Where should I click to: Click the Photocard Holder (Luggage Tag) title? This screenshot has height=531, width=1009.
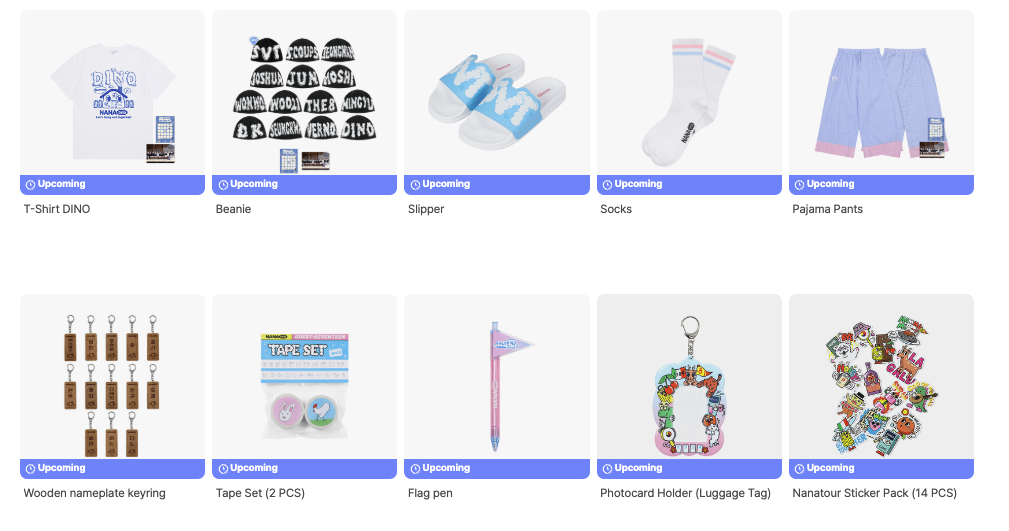(685, 493)
